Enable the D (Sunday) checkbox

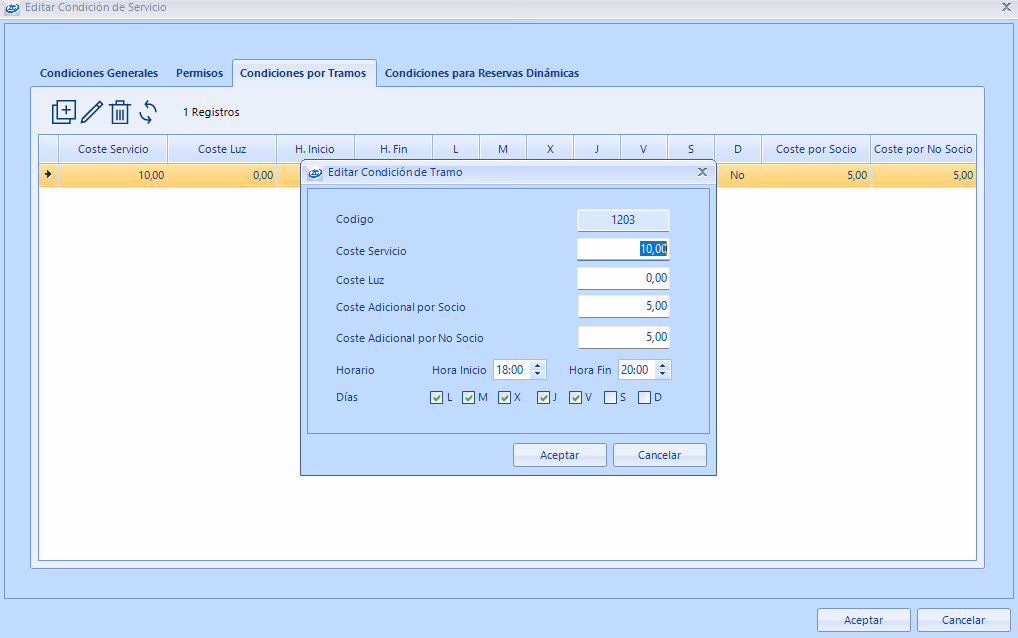click(644, 398)
